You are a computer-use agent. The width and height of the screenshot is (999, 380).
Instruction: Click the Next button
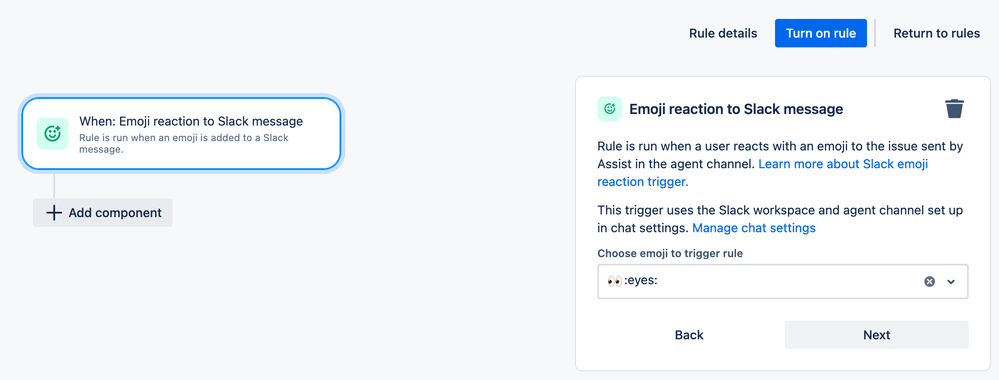[876, 335]
